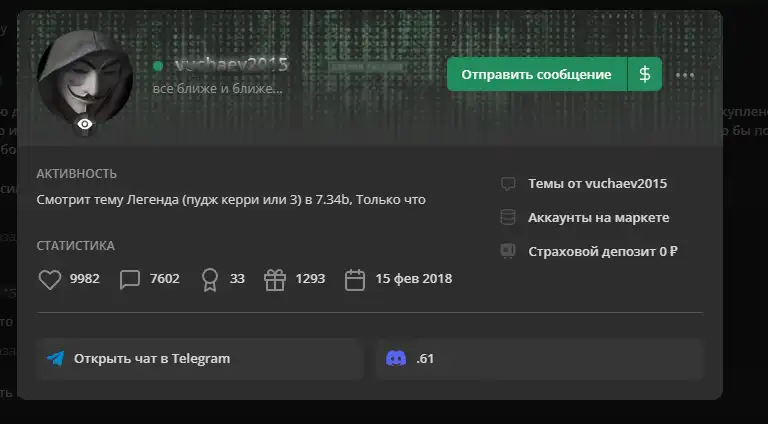Image resolution: width=768 pixels, height=424 pixels.
Task: Click the dollar sign transfer button
Action: [x=645, y=74]
